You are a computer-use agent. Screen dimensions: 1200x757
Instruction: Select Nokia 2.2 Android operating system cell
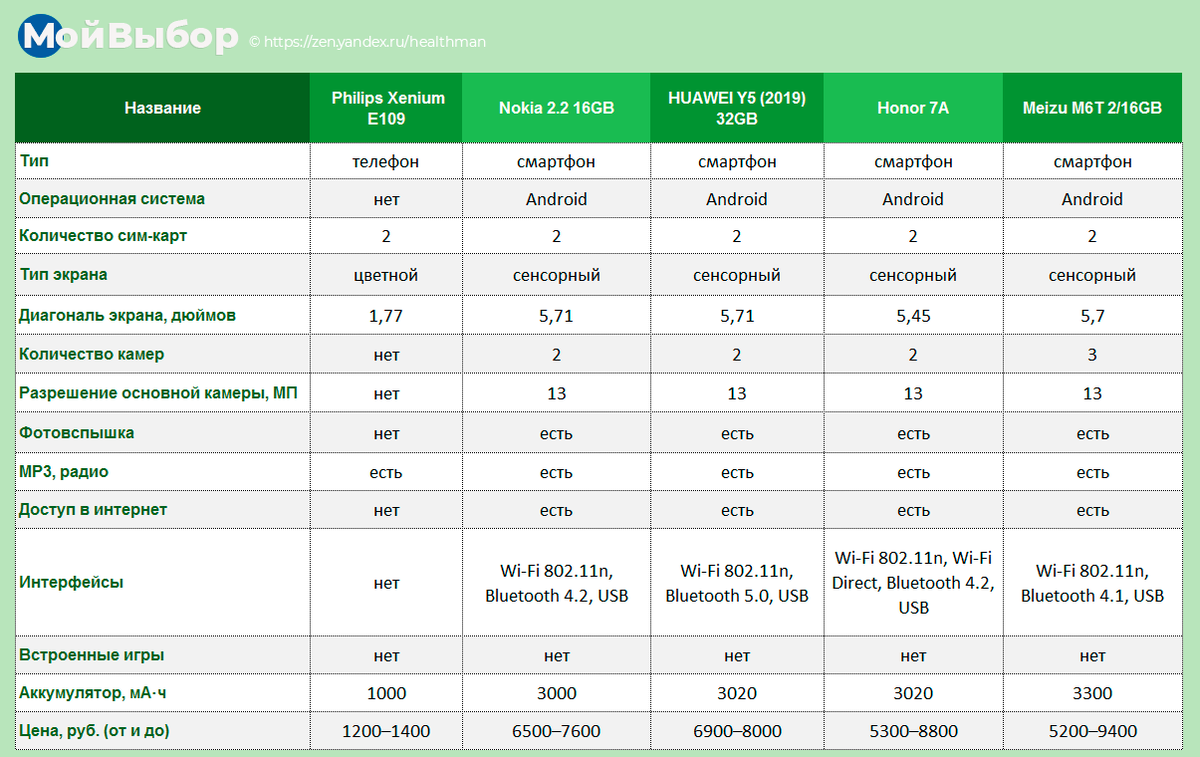(x=556, y=199)
